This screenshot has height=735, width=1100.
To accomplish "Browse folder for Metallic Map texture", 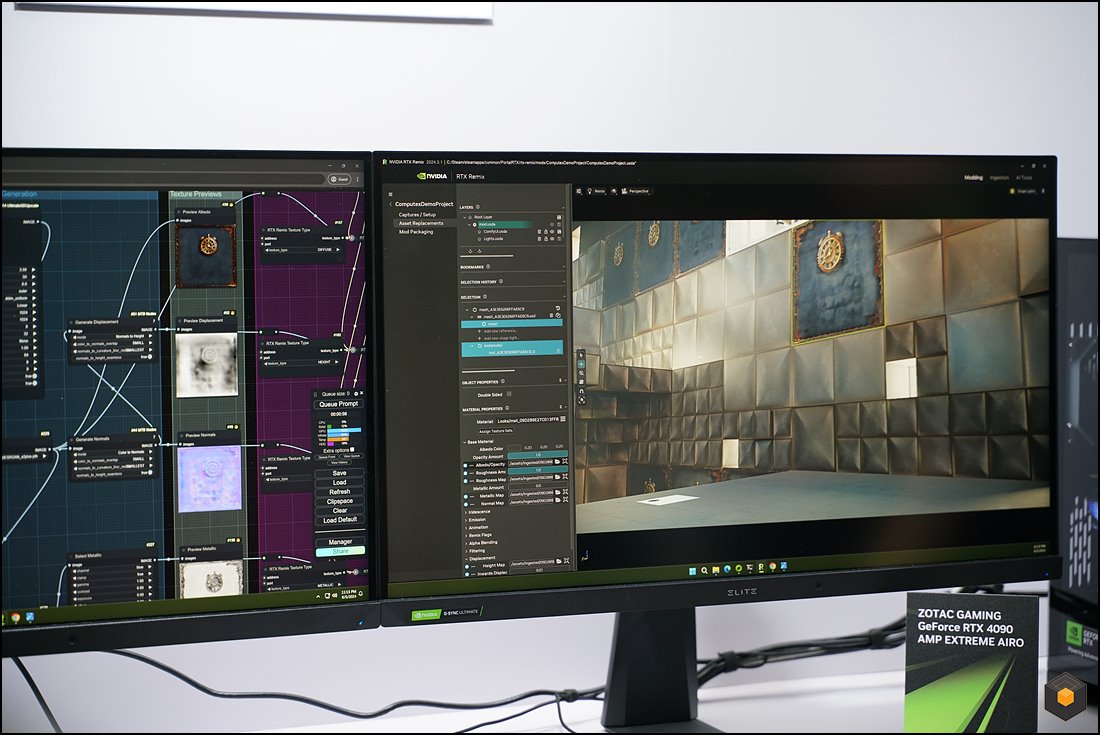I will pos(558,492).
